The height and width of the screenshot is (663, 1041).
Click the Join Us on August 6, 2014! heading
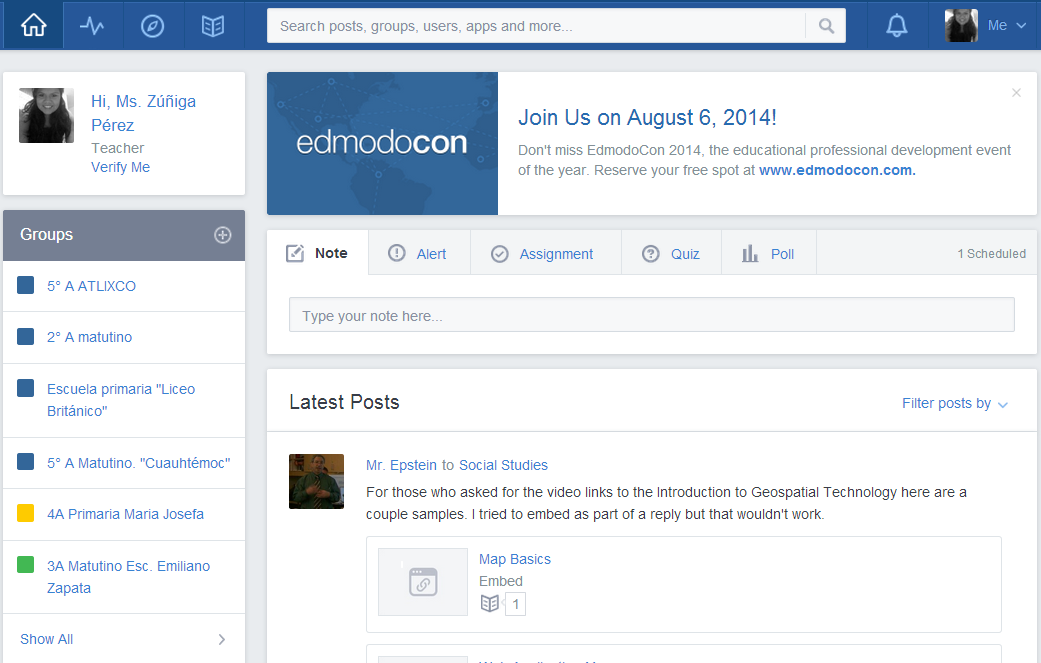tap(647, 117)
